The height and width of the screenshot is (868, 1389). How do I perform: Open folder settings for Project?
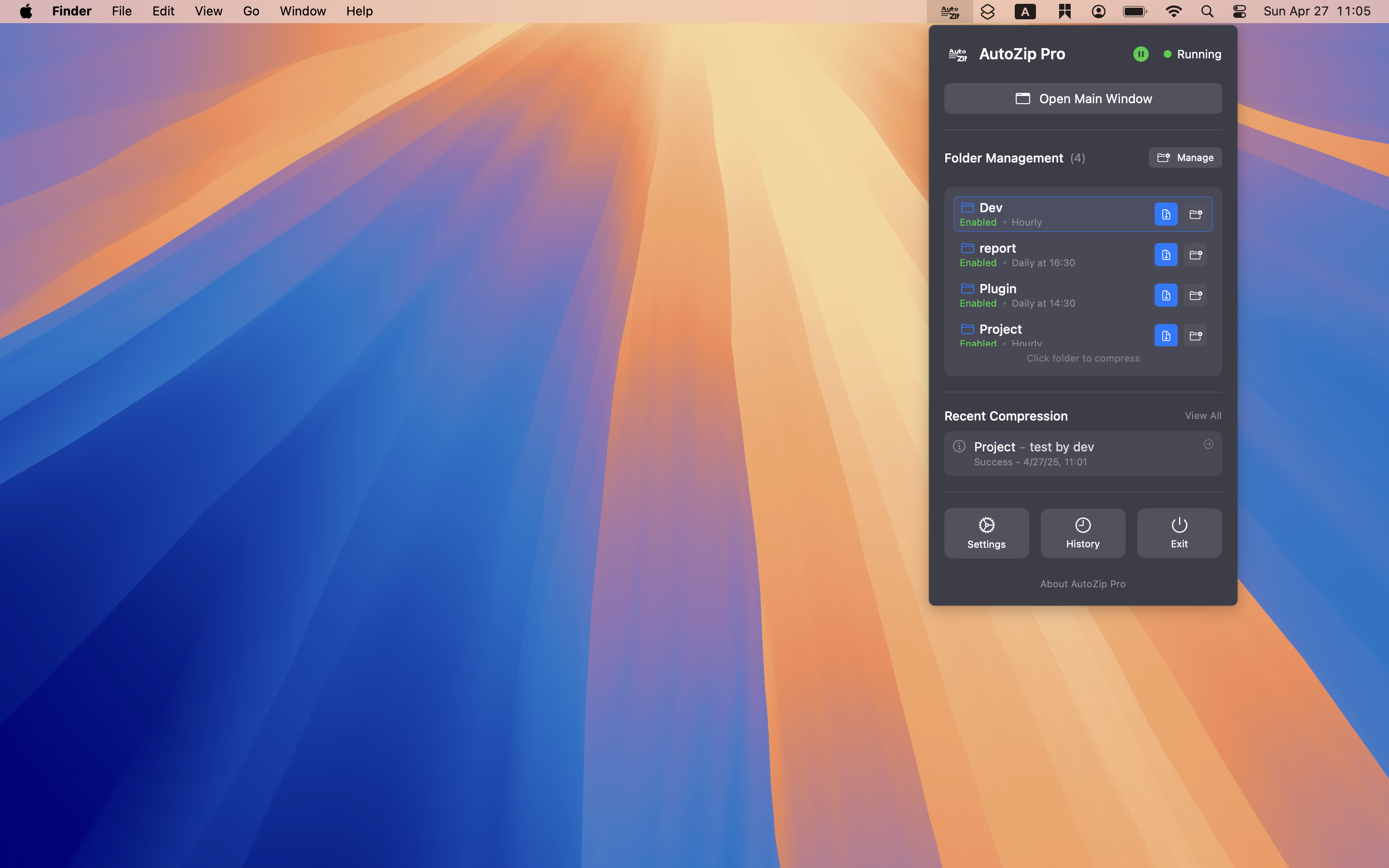pyautogui.click(x=1195, y=335)
